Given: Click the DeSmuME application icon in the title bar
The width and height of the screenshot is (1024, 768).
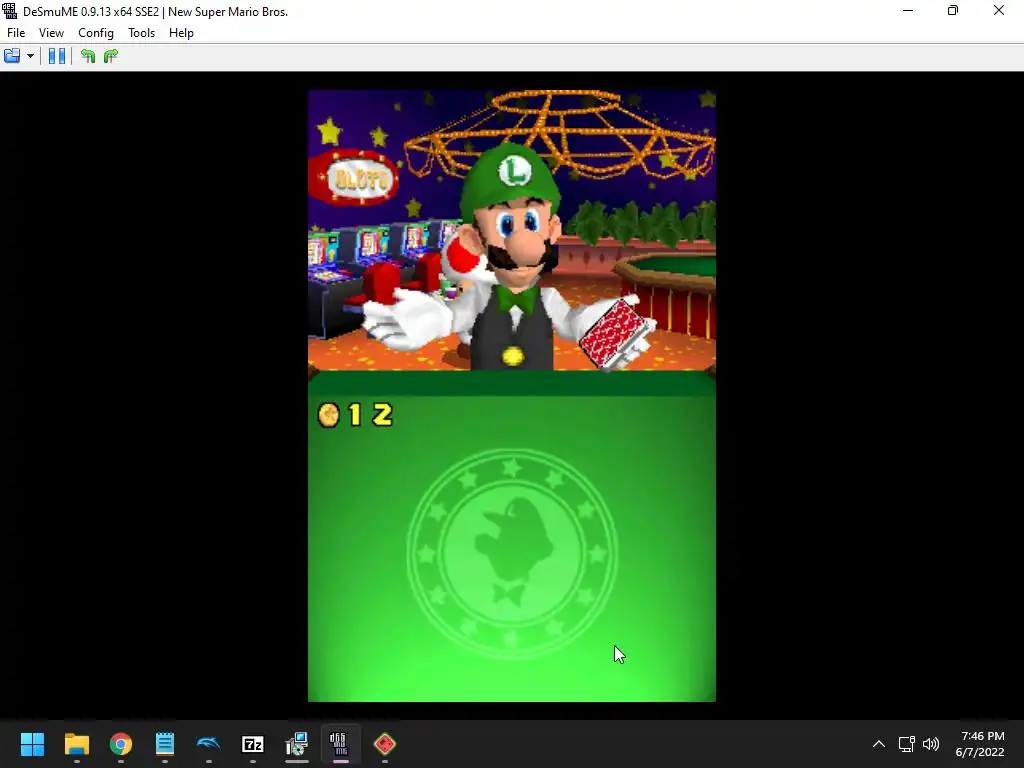Looking at the screenshot, I should (10, 11).
